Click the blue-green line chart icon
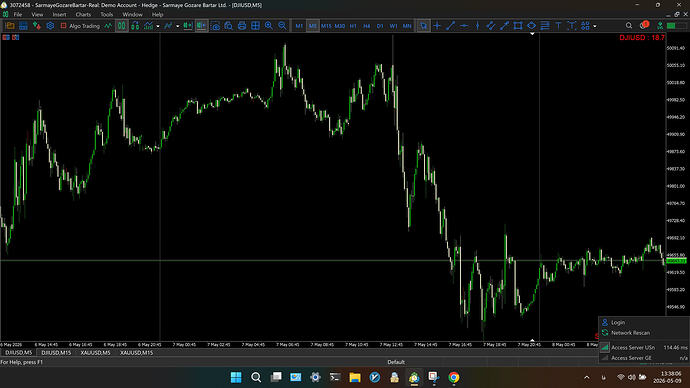Image resolution: width=690 pixels, height=388 pixels. tap(168, 26)
